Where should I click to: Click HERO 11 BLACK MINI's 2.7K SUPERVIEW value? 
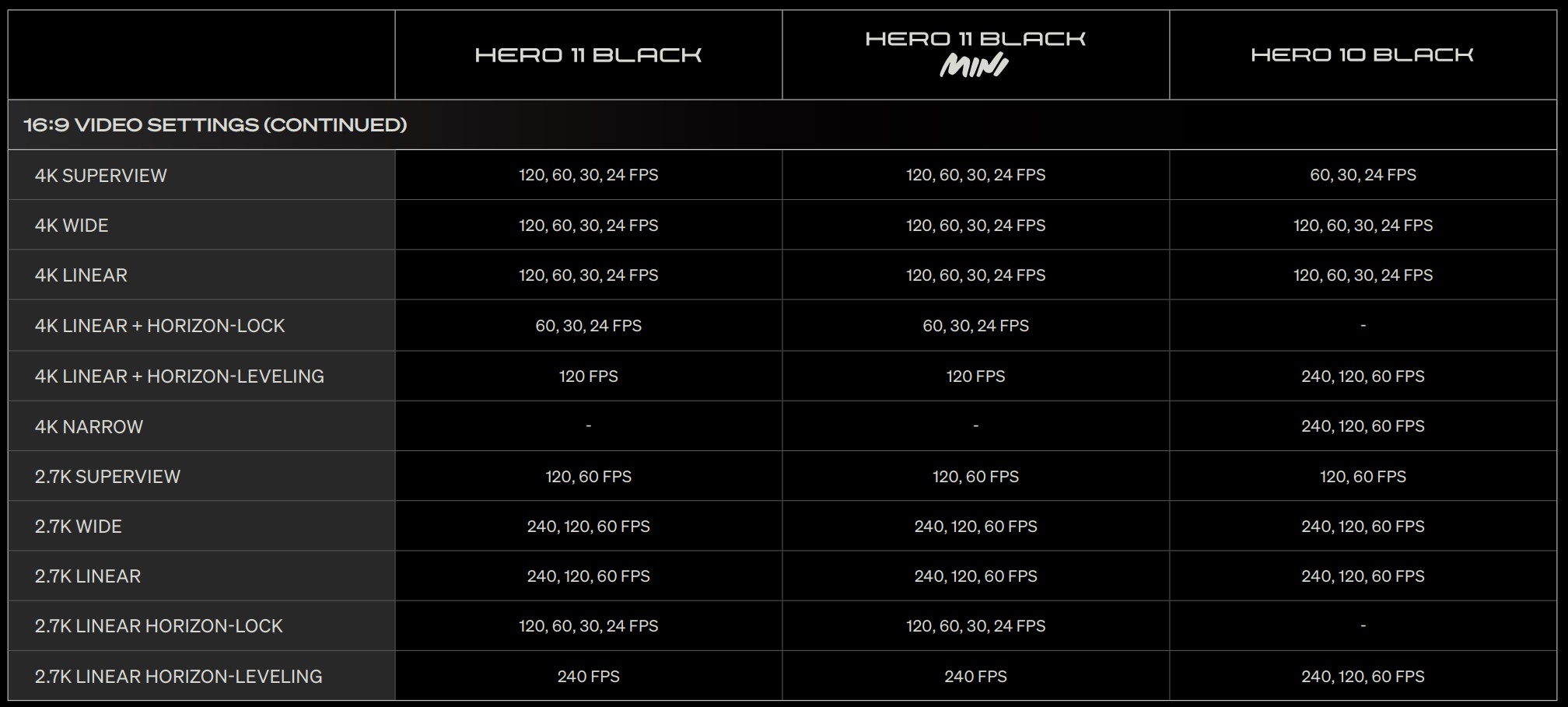[x=975, y=477]
